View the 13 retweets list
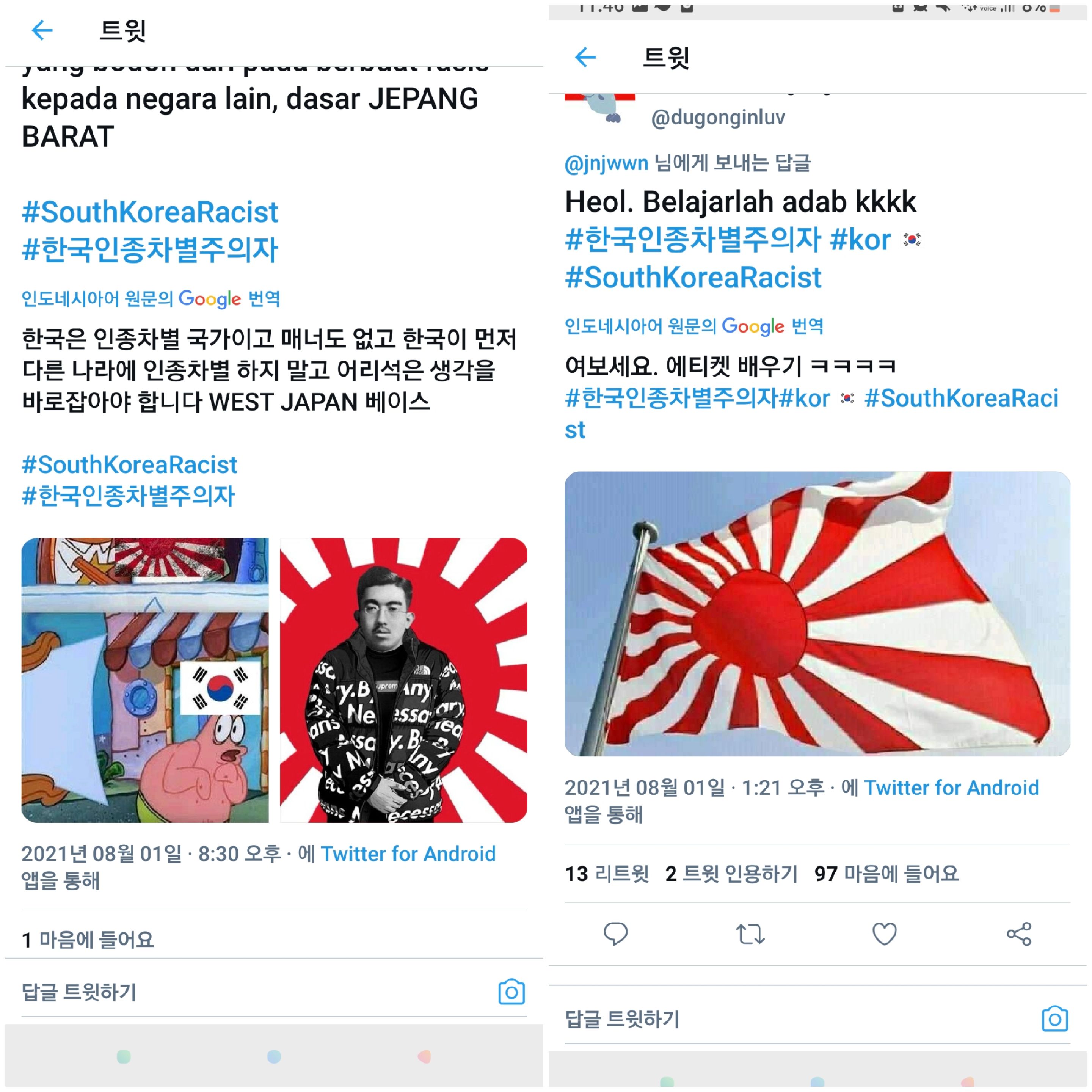Screen dimensions: 1092x1092 [x=607, y=874]
